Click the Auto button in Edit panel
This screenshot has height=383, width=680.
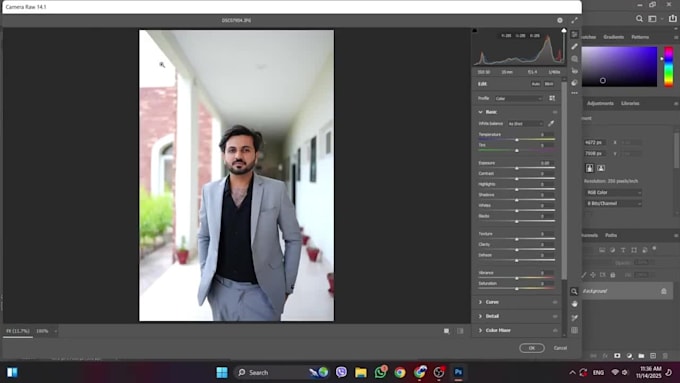click(x=536, y=84)
